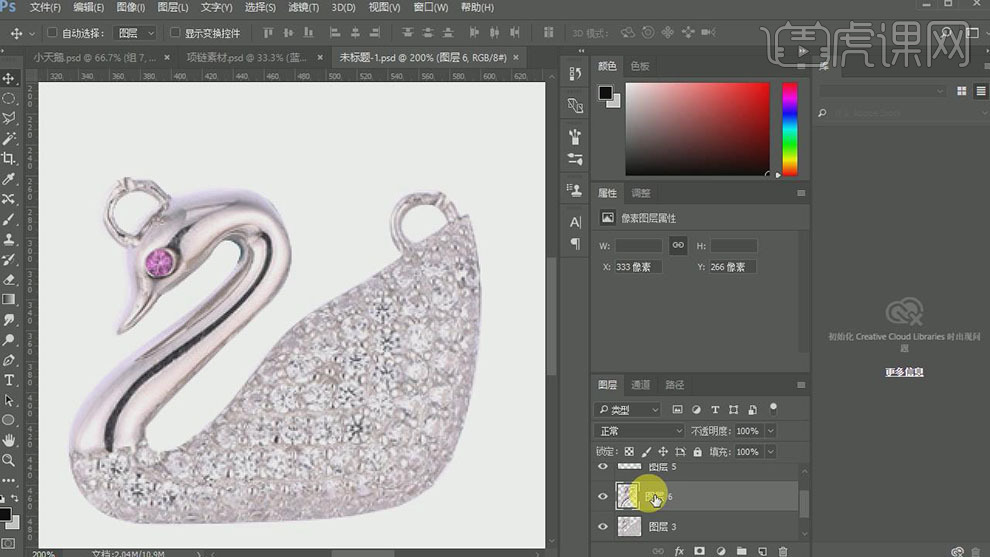Switch to the 色板 tab

(x=640, y=66)
